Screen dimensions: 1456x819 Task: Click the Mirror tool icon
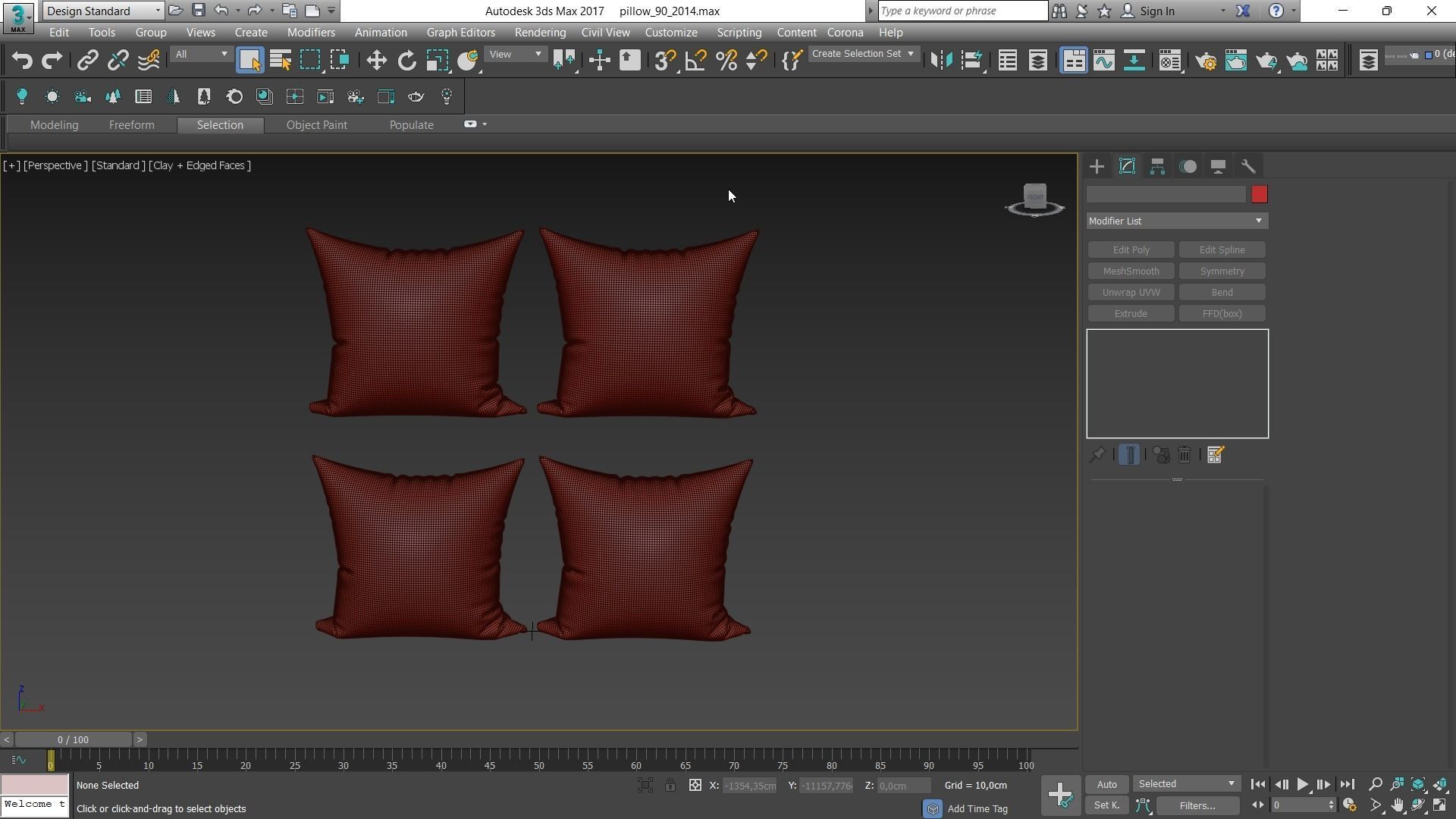click(941, 61)
